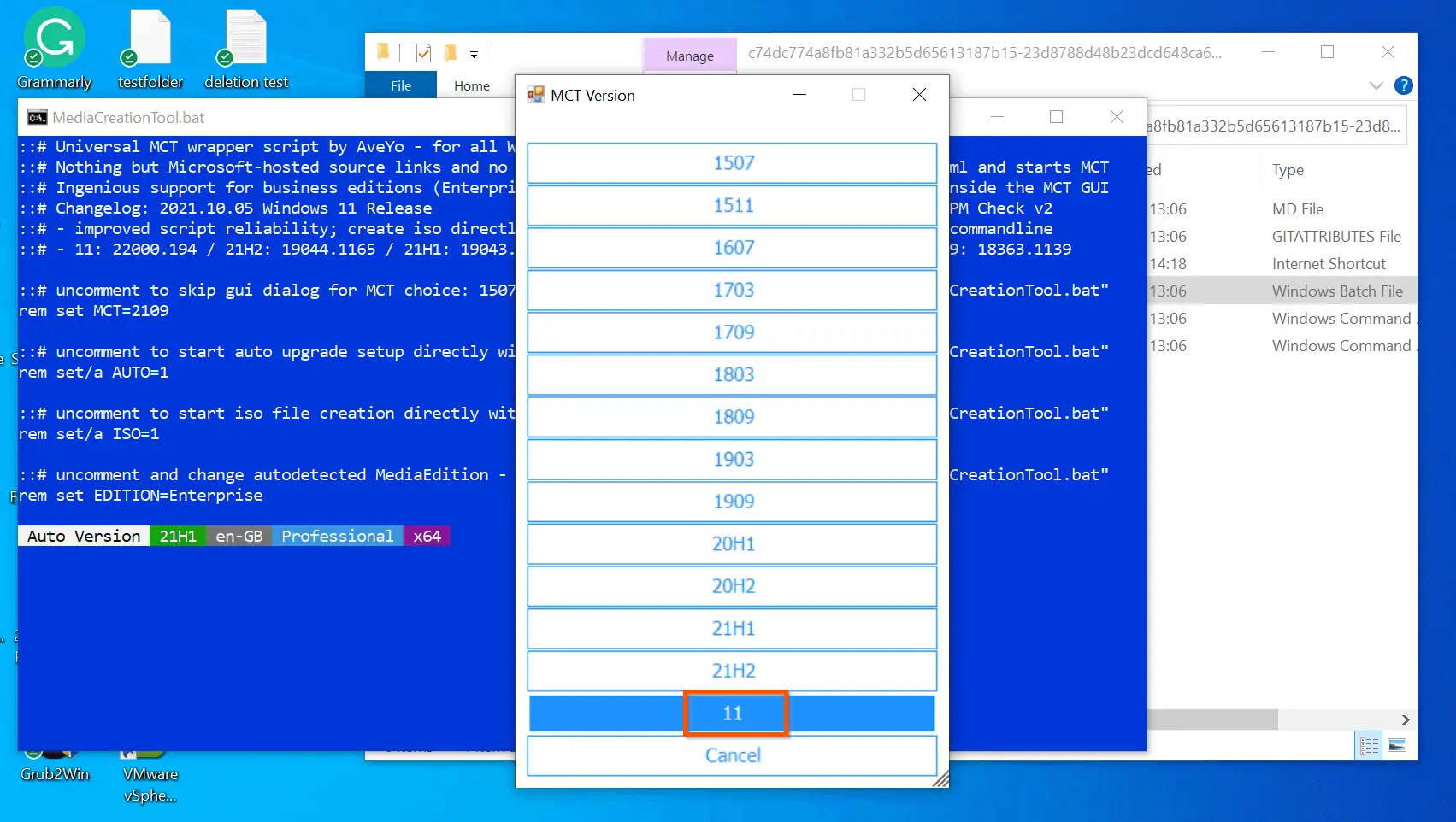Choose the 21H2 version option
1456x822 pixels.
click(x=732, y=671)
